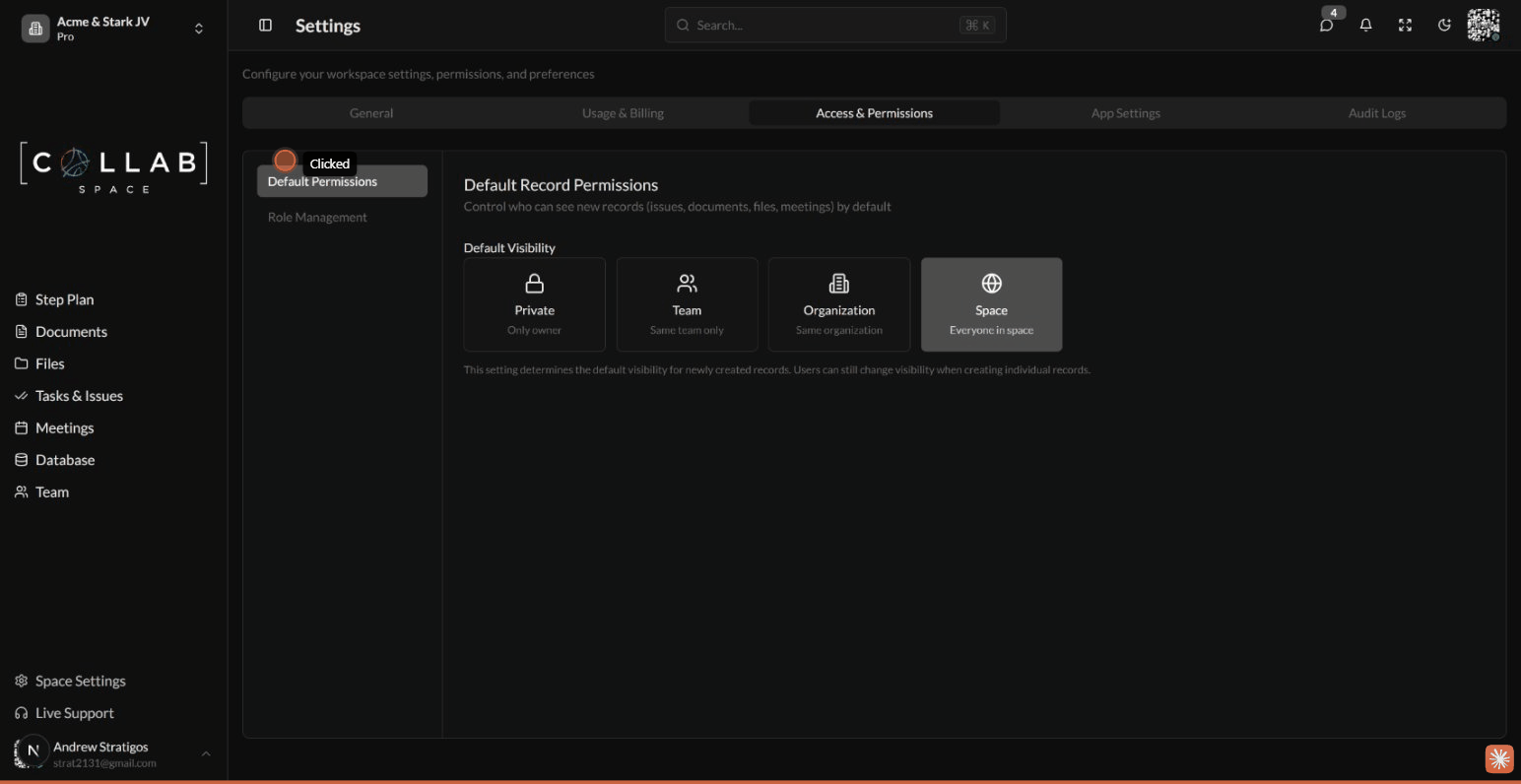Select Private visibility option
The image size is (1521, 784).
(534, 304)
